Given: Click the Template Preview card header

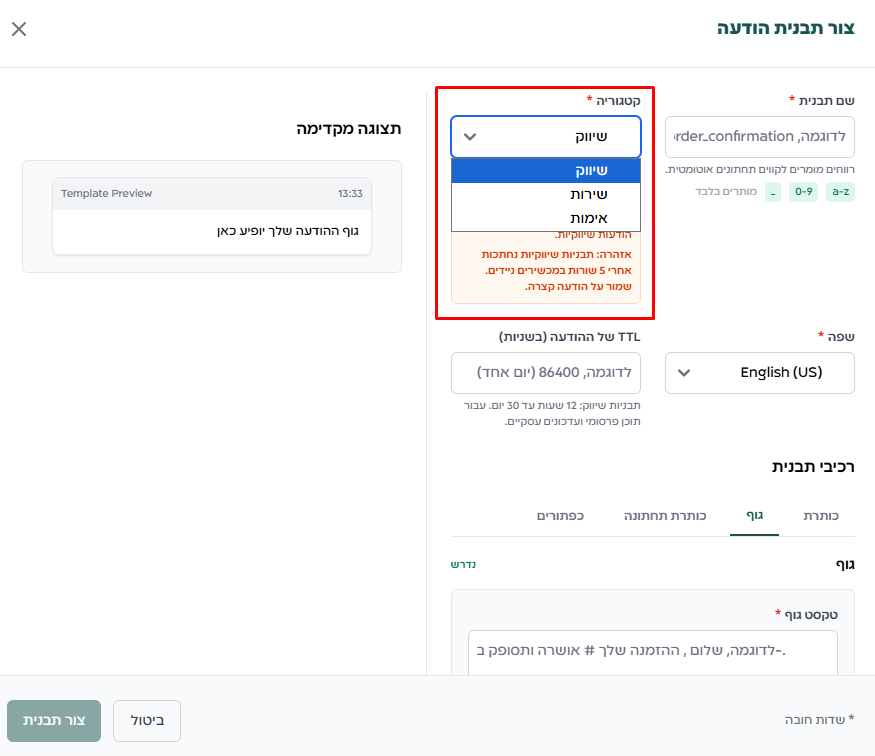Looking at the screenshot, I should point(211,193).
